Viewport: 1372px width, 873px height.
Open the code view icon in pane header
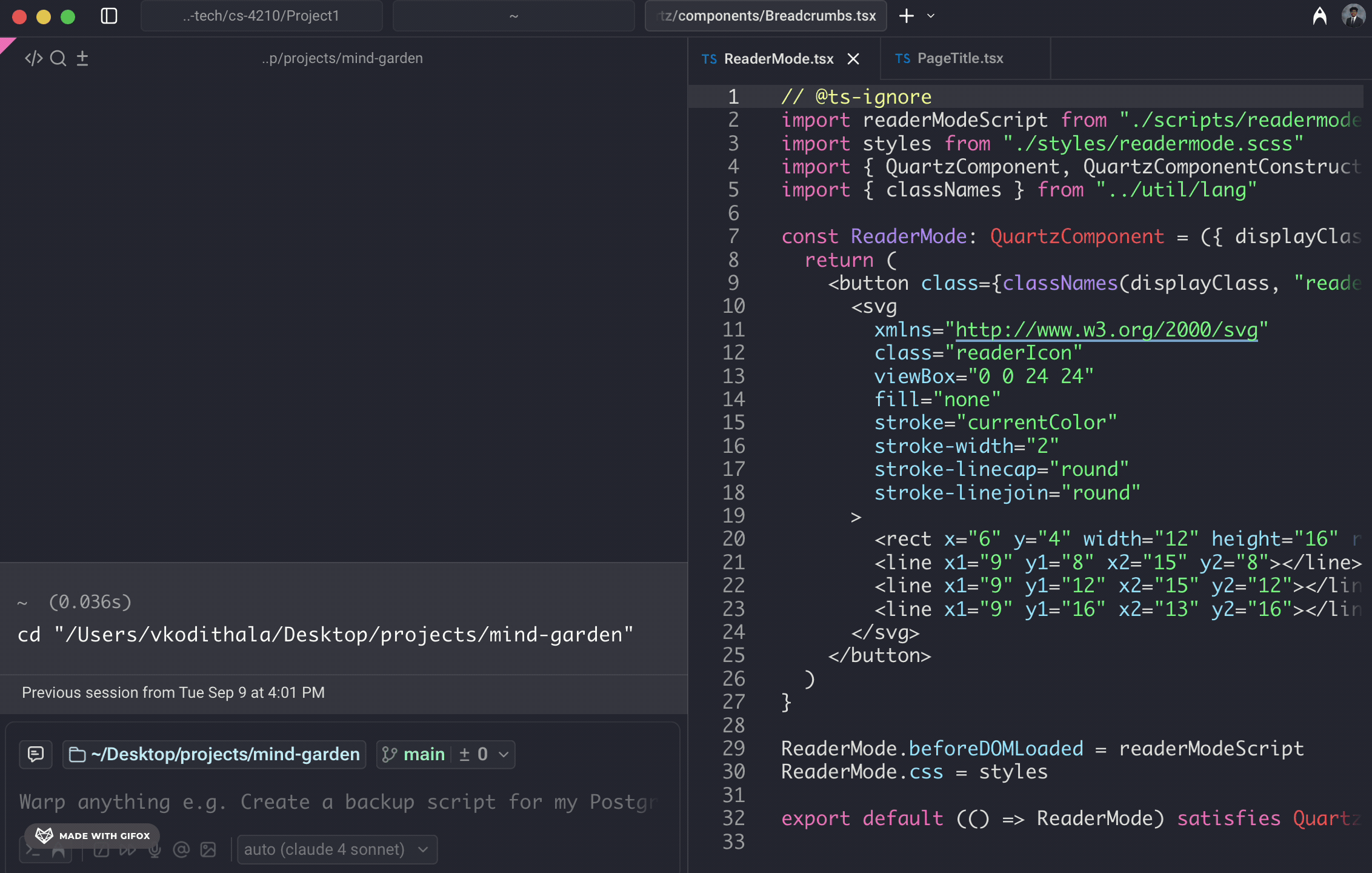click(x=33, y=58)
